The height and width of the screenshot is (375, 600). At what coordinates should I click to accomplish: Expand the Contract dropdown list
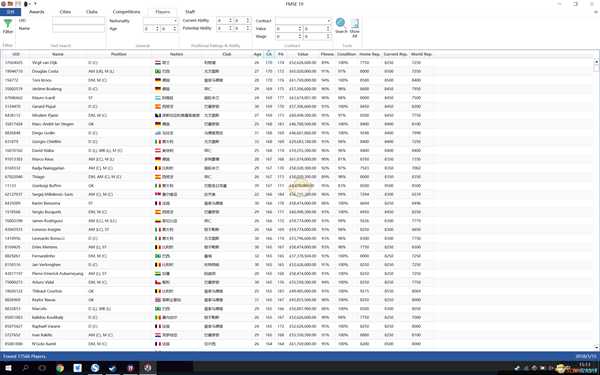pos(303,21)
